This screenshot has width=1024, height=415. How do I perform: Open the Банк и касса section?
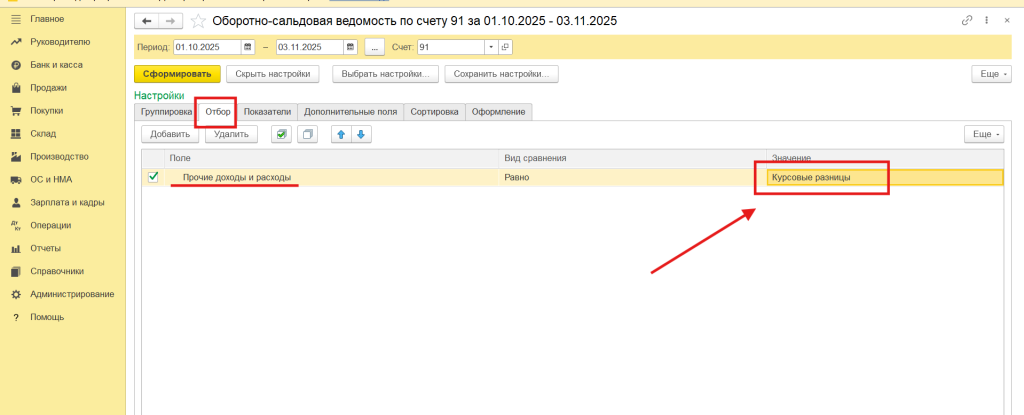(x=56, y=65)
